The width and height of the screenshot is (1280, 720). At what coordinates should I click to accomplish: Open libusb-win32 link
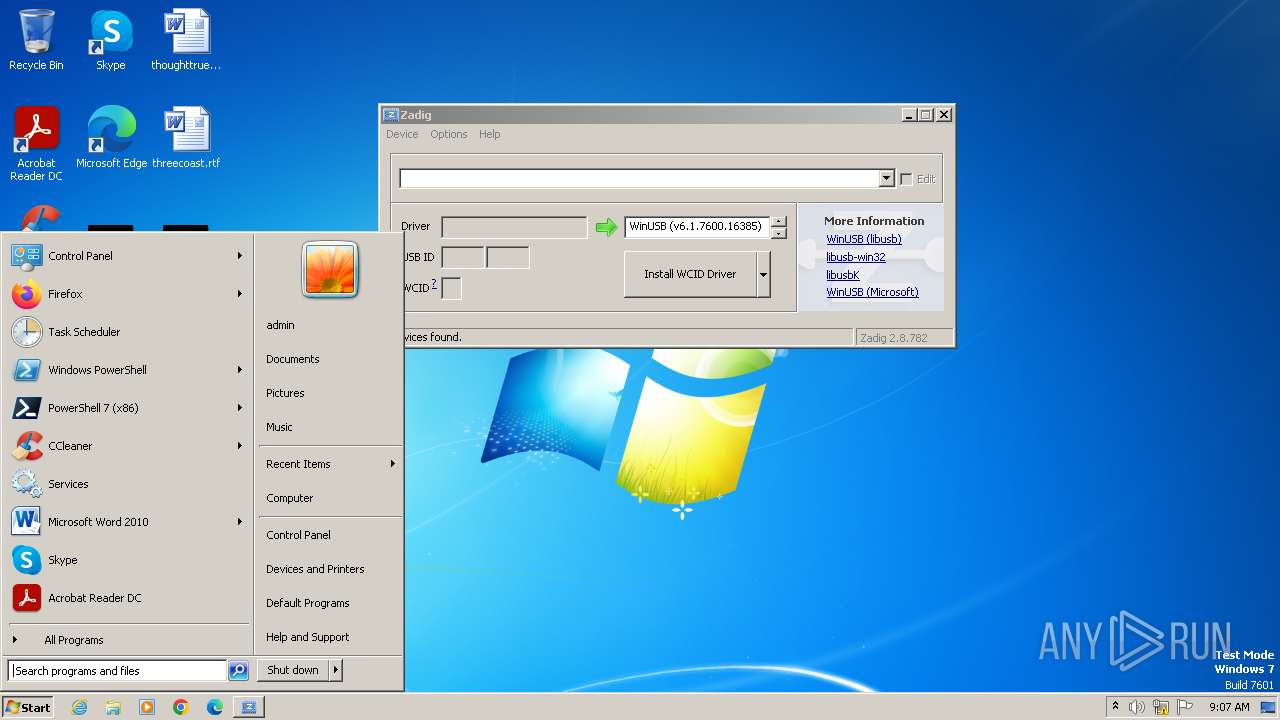point(856,257)
